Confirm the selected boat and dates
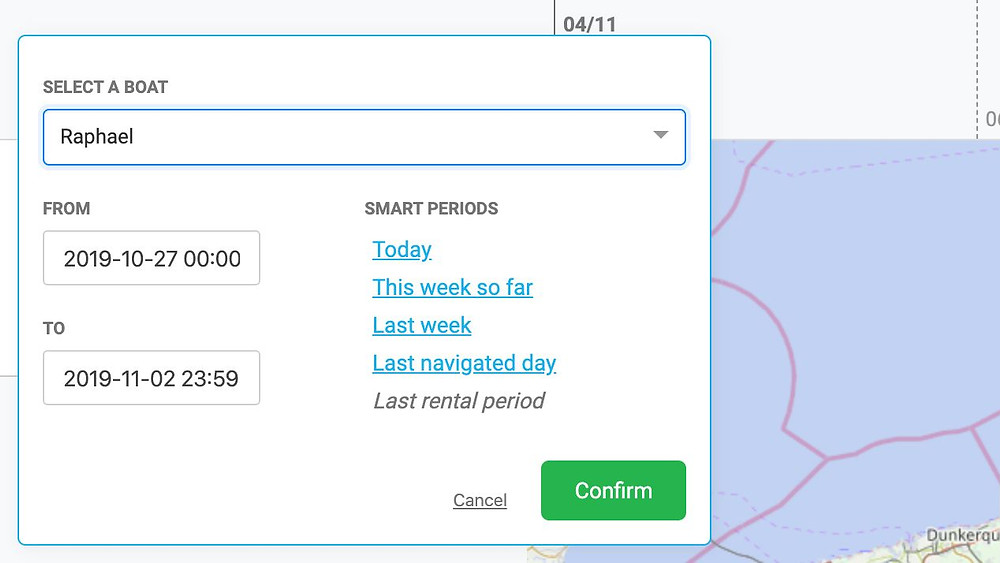Viewport: 1000px width, 563px height. (x=613, y=490)
